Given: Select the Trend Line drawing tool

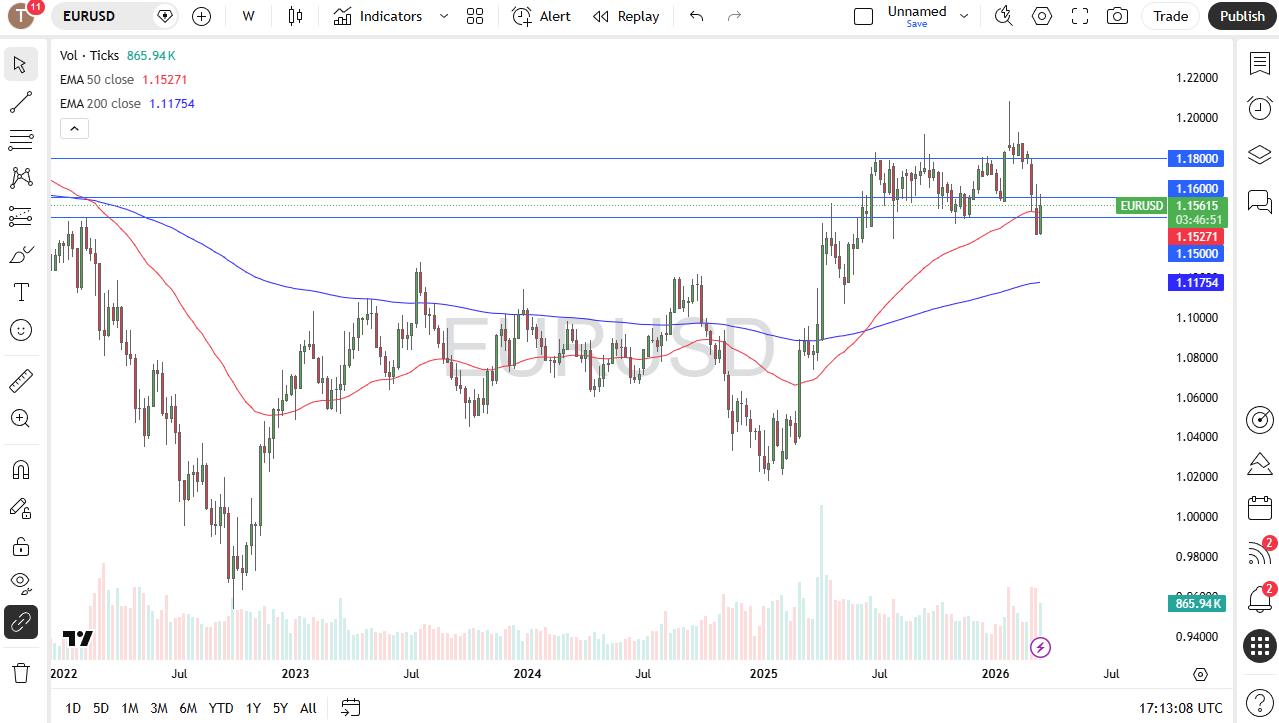Looking at the screenshot, I should click(x=20, y=101).
